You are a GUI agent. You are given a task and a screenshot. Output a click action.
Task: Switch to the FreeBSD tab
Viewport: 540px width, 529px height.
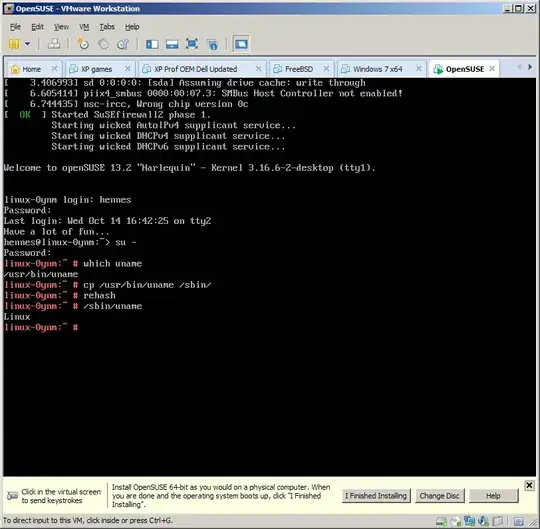pyautogui.click(x=299, y=69)
